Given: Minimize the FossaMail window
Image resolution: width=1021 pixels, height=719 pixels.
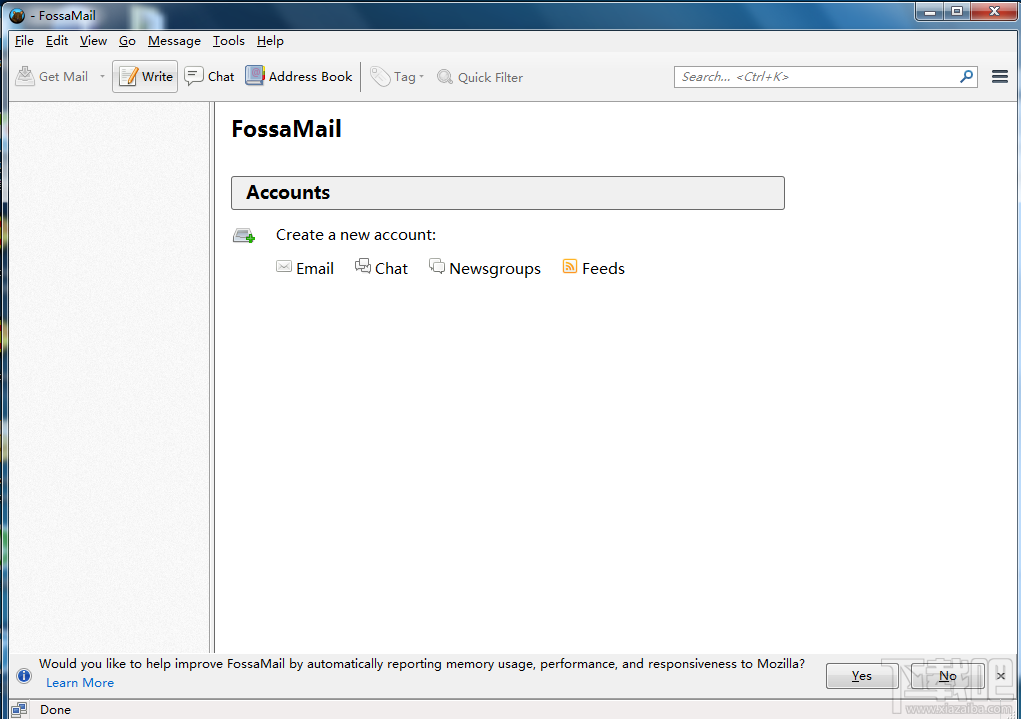Looking at the screenshot, I should (x=930, y=12).
